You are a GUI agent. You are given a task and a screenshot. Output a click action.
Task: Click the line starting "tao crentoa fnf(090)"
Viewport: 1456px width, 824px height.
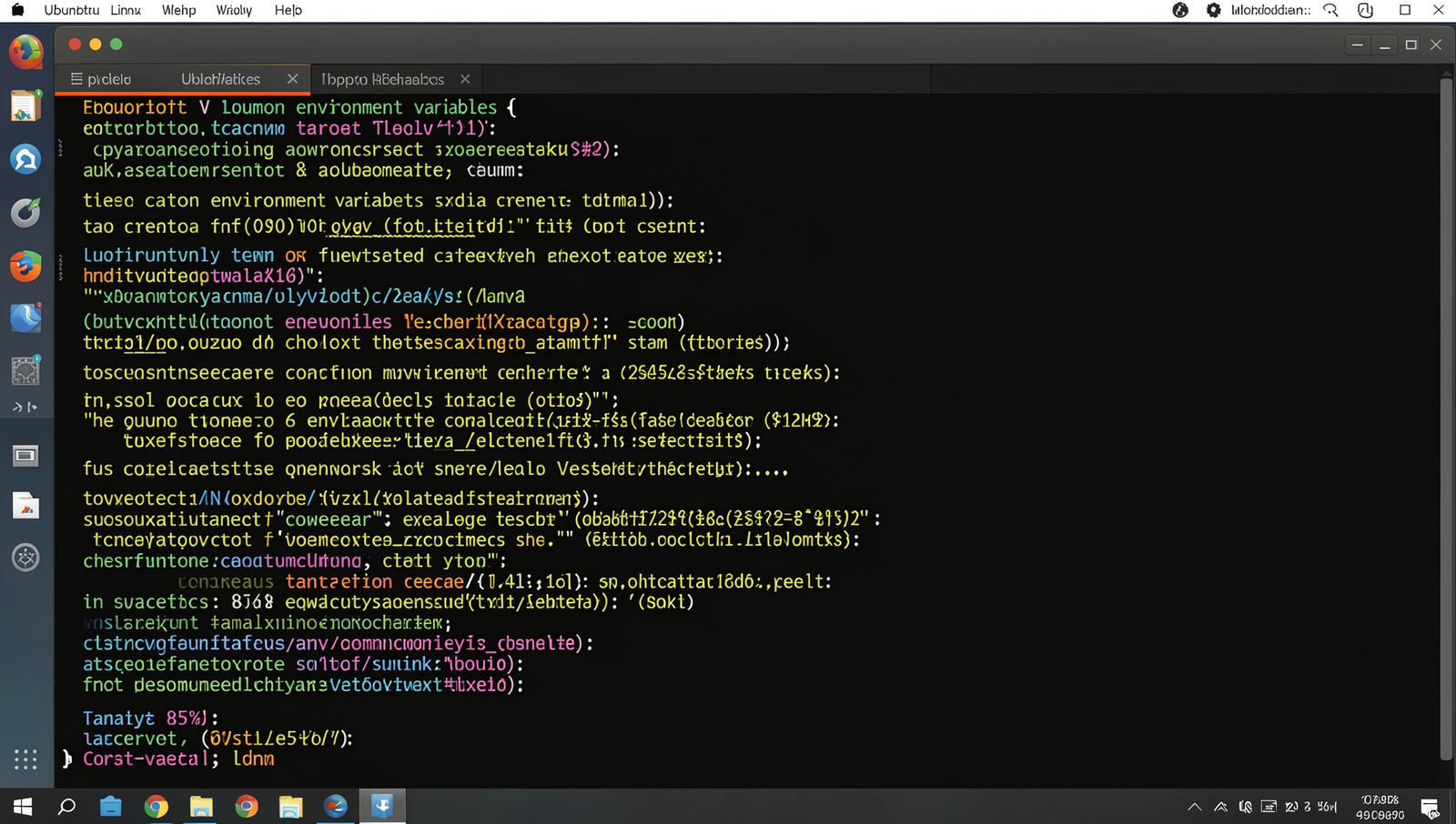coord(394,226)
